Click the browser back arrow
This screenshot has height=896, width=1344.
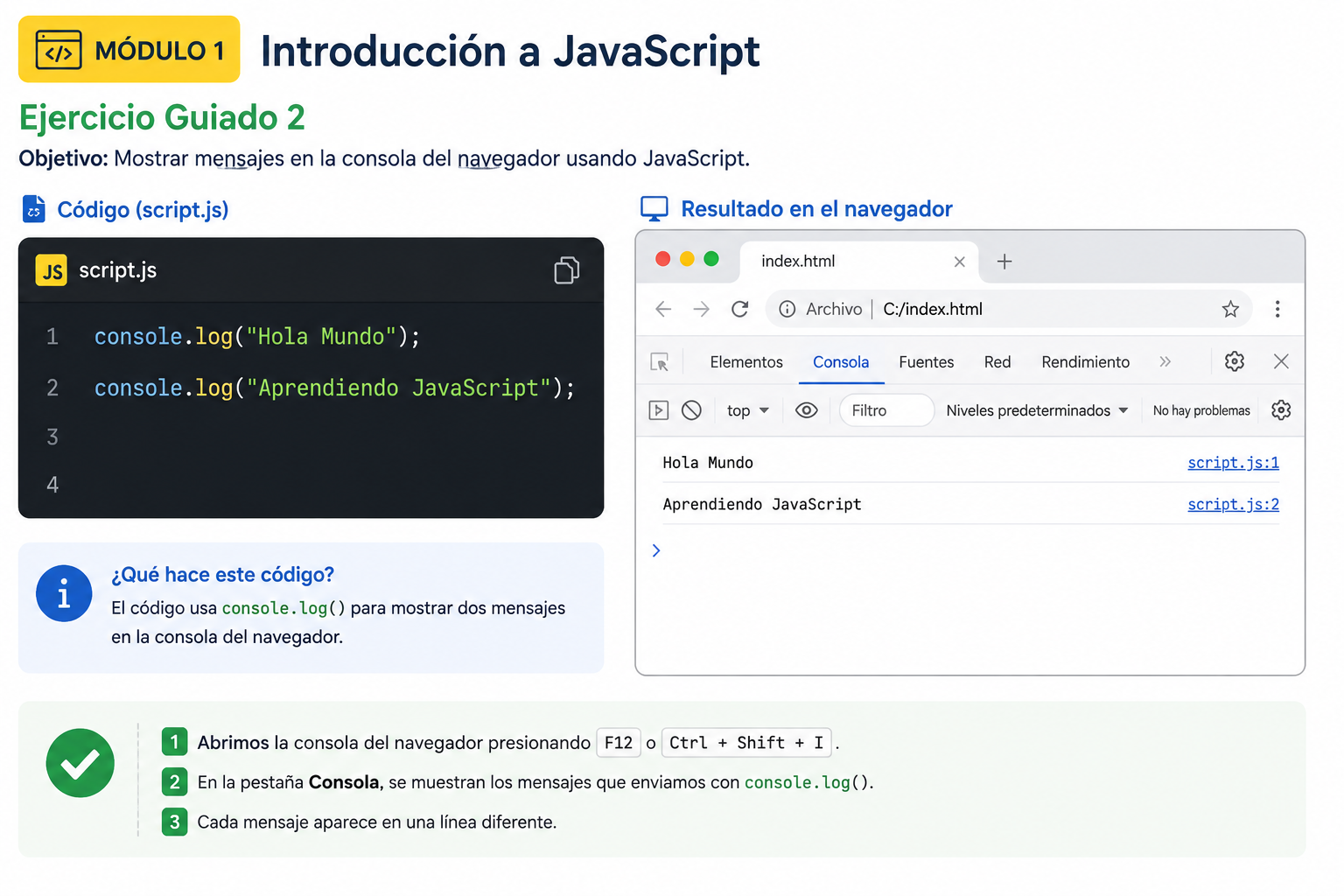[663, 309]
